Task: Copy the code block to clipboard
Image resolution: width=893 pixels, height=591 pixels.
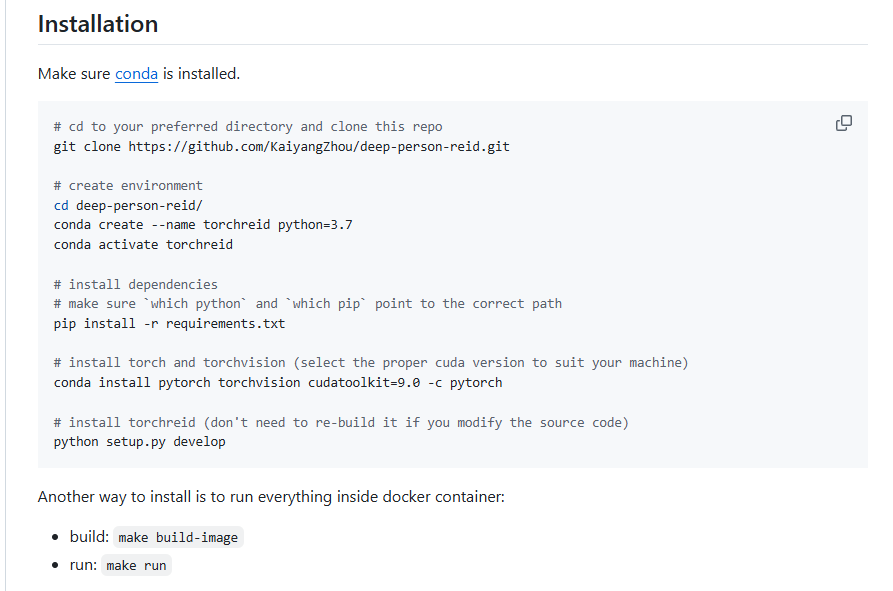Action: 844,122
